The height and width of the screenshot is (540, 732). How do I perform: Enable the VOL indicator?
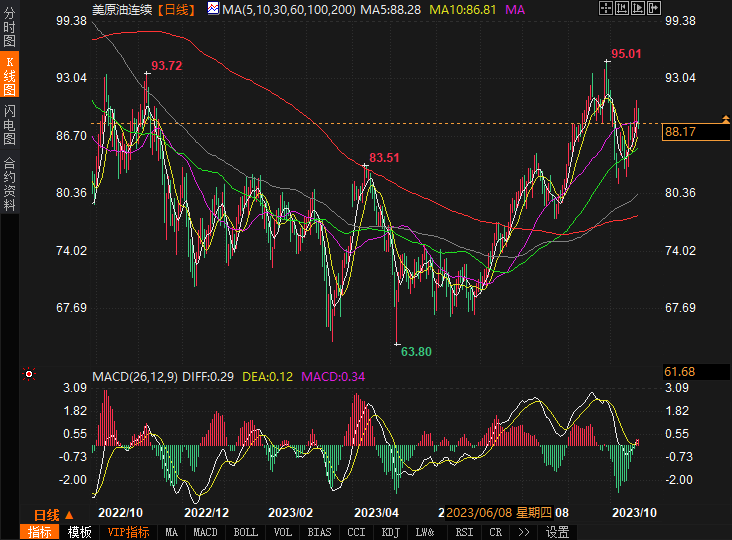pos(283,532)
